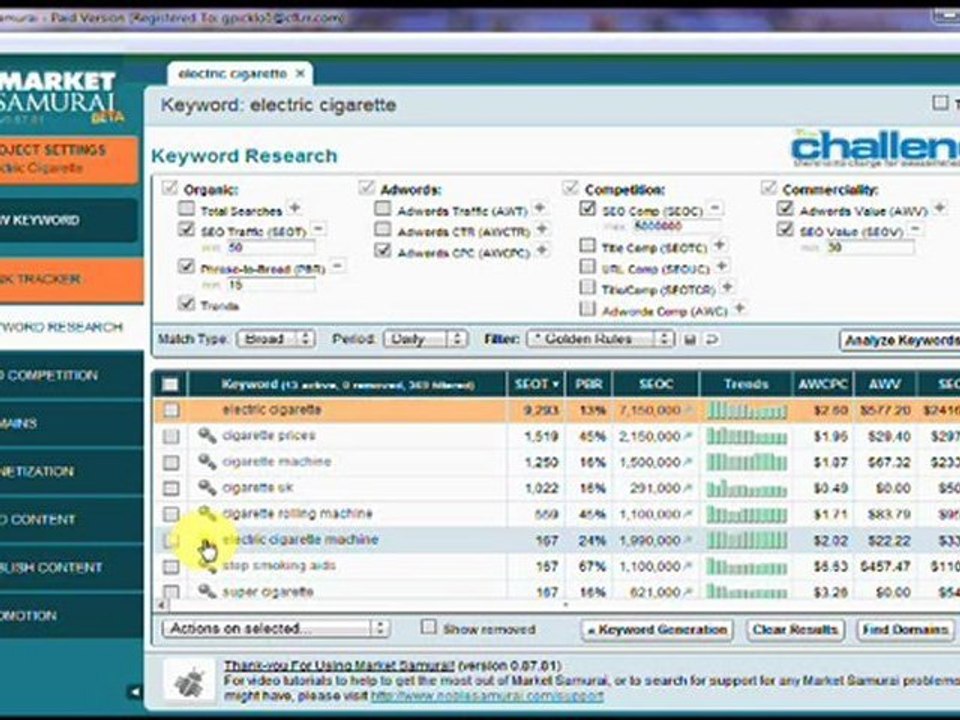Click plus icon beside Adwords CTR (AWCTR)
This screenshot has height=720, width=960.
coord(542,229)
